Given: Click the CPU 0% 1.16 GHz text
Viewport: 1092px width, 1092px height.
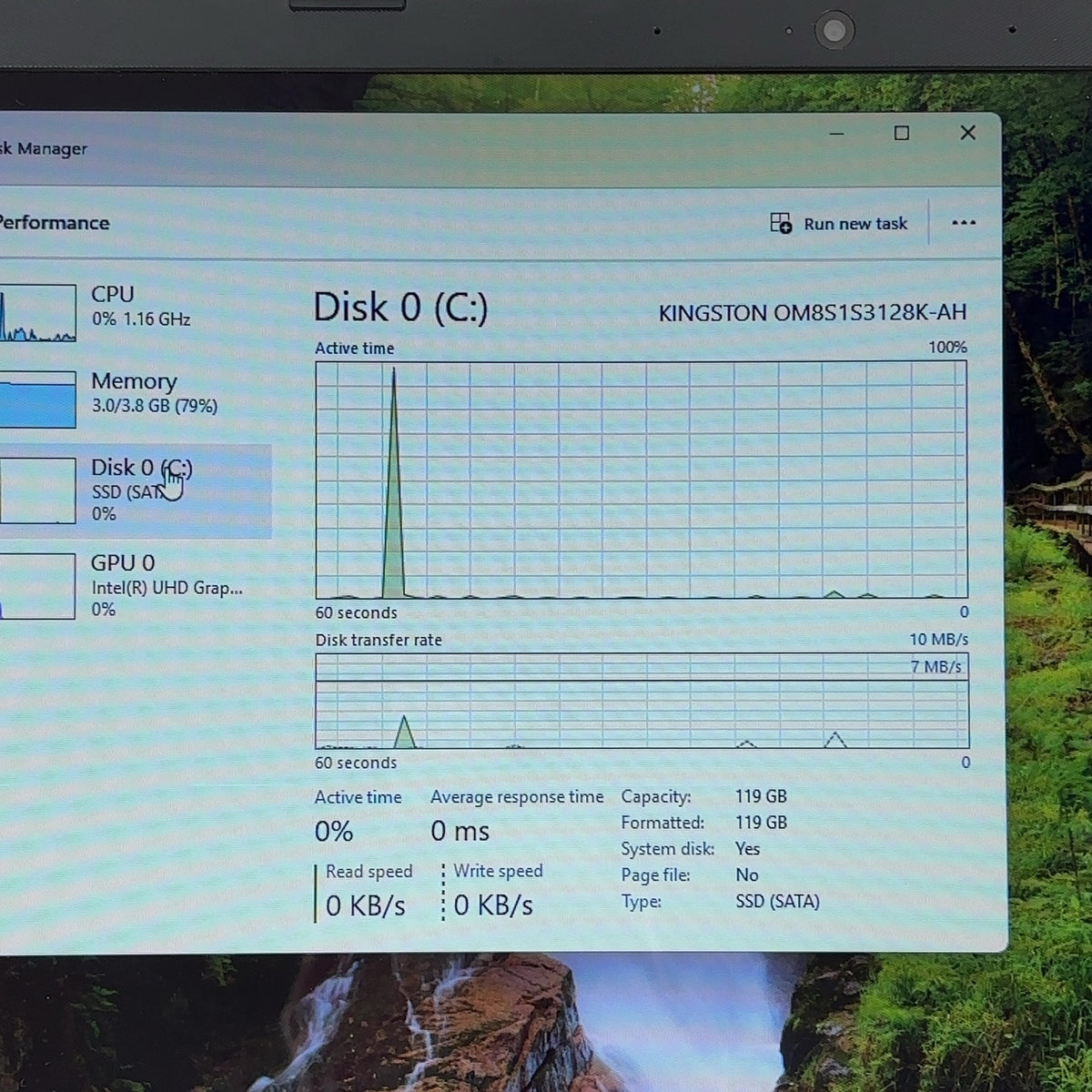Looking at the screenshot, I should pos(141,319).
